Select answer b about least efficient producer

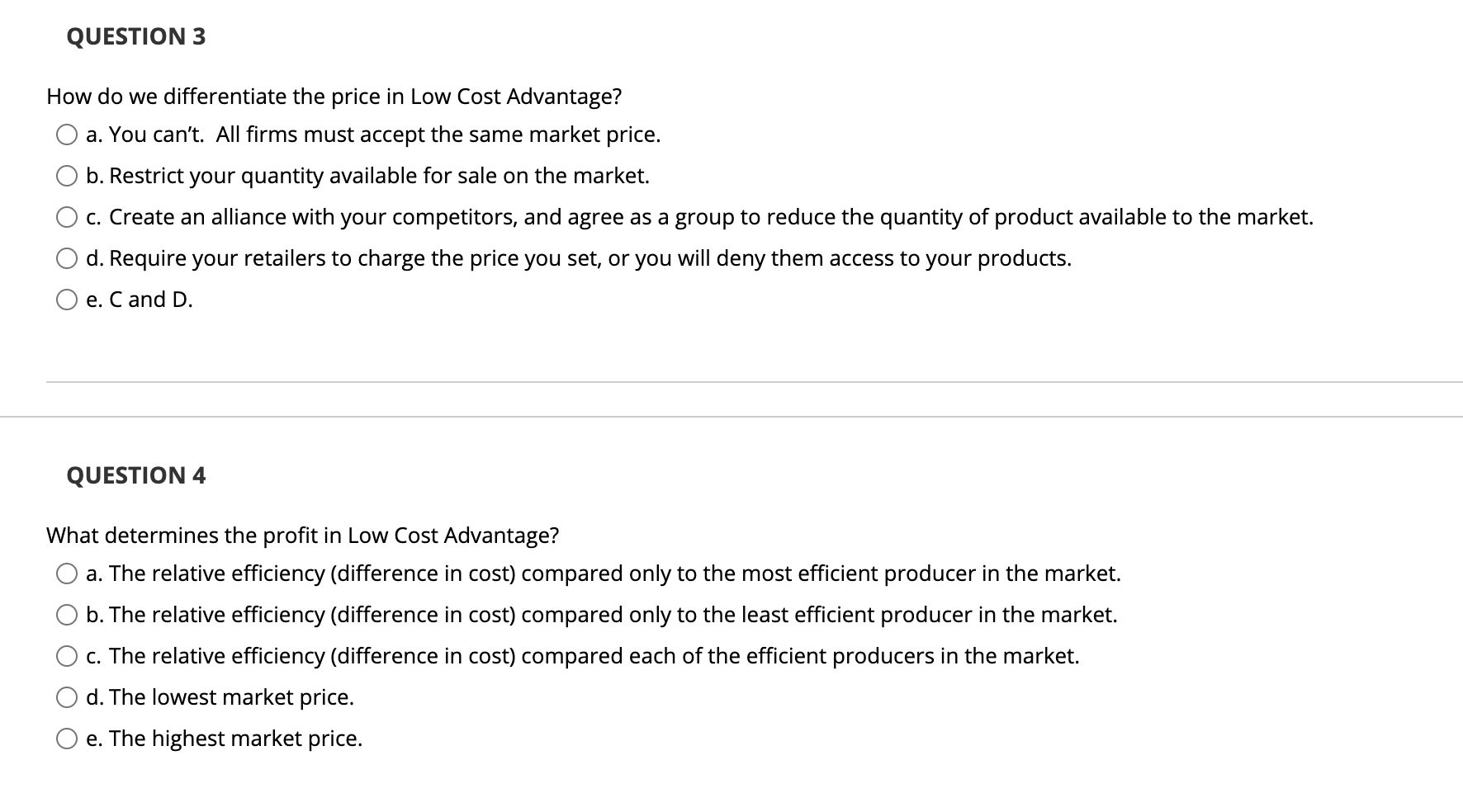68,614
